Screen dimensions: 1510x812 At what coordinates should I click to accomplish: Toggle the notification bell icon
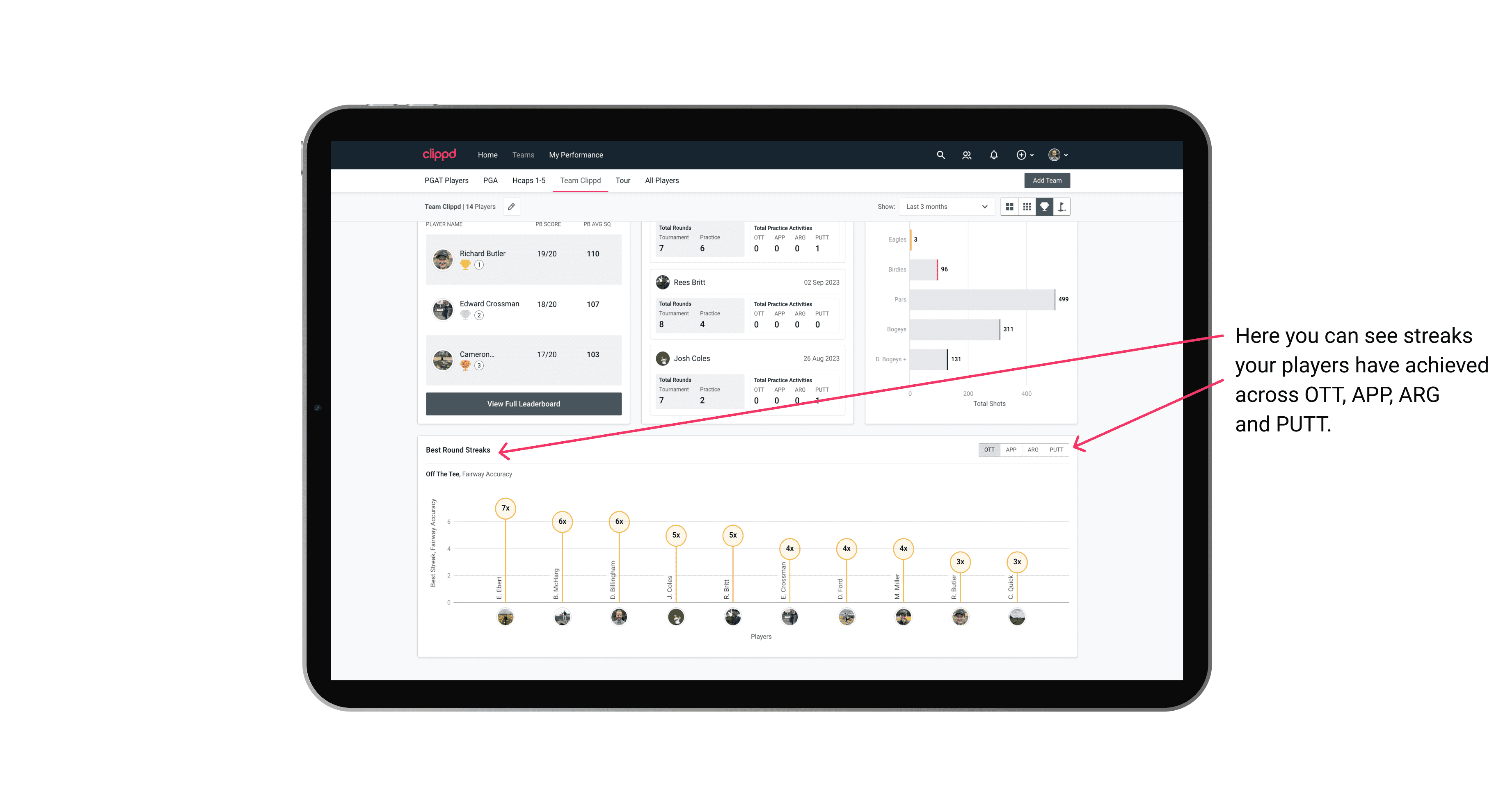(x=993, y=155)
